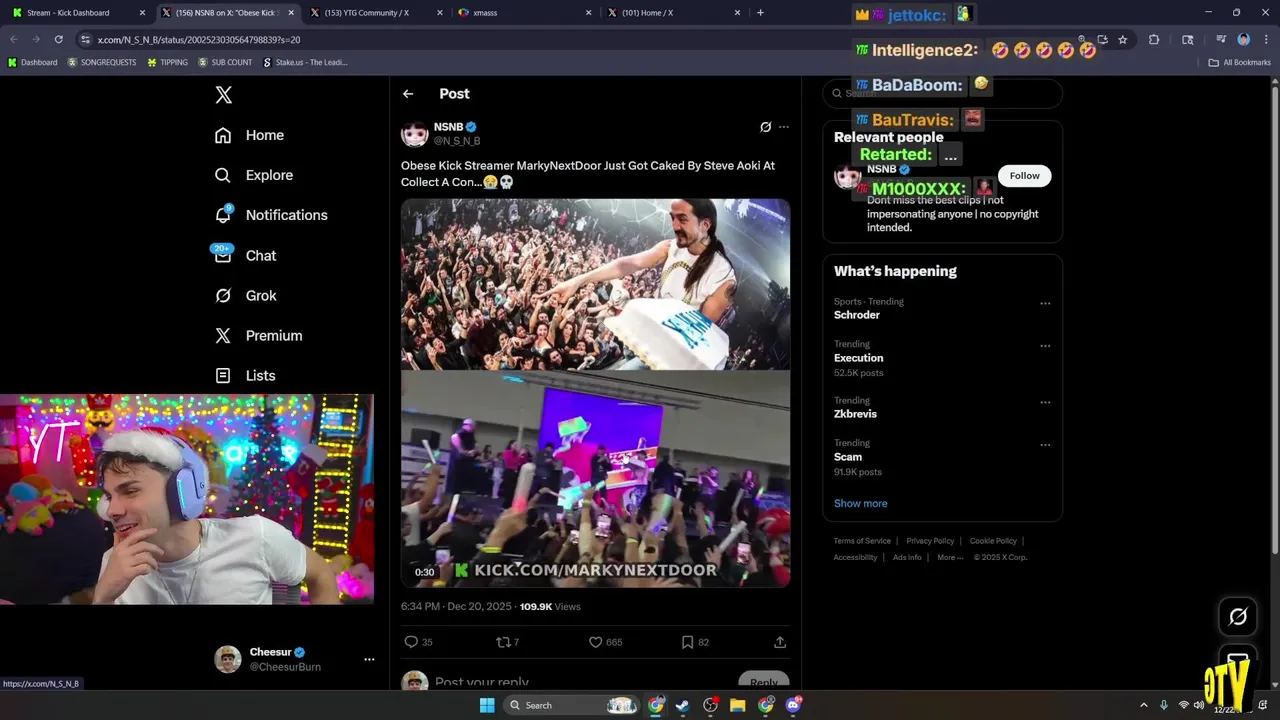Expand the More footer menu

coord(950,557)
